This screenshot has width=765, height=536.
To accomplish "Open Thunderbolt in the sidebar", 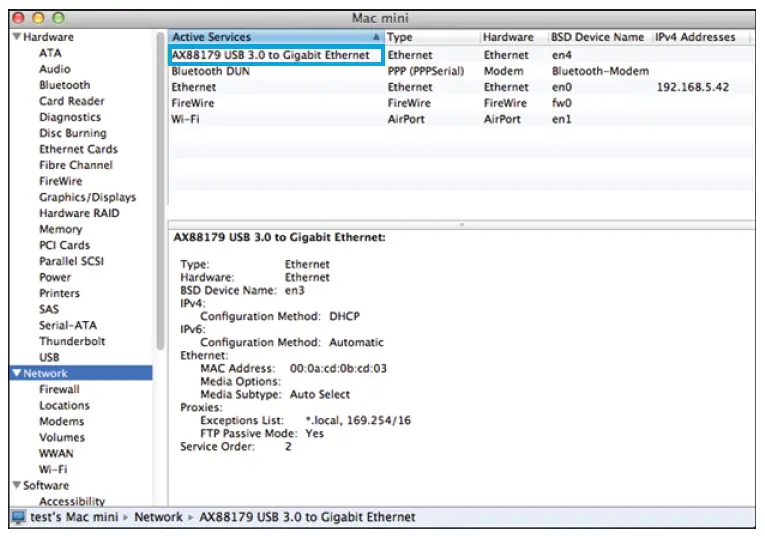I will tap(71, 341).
